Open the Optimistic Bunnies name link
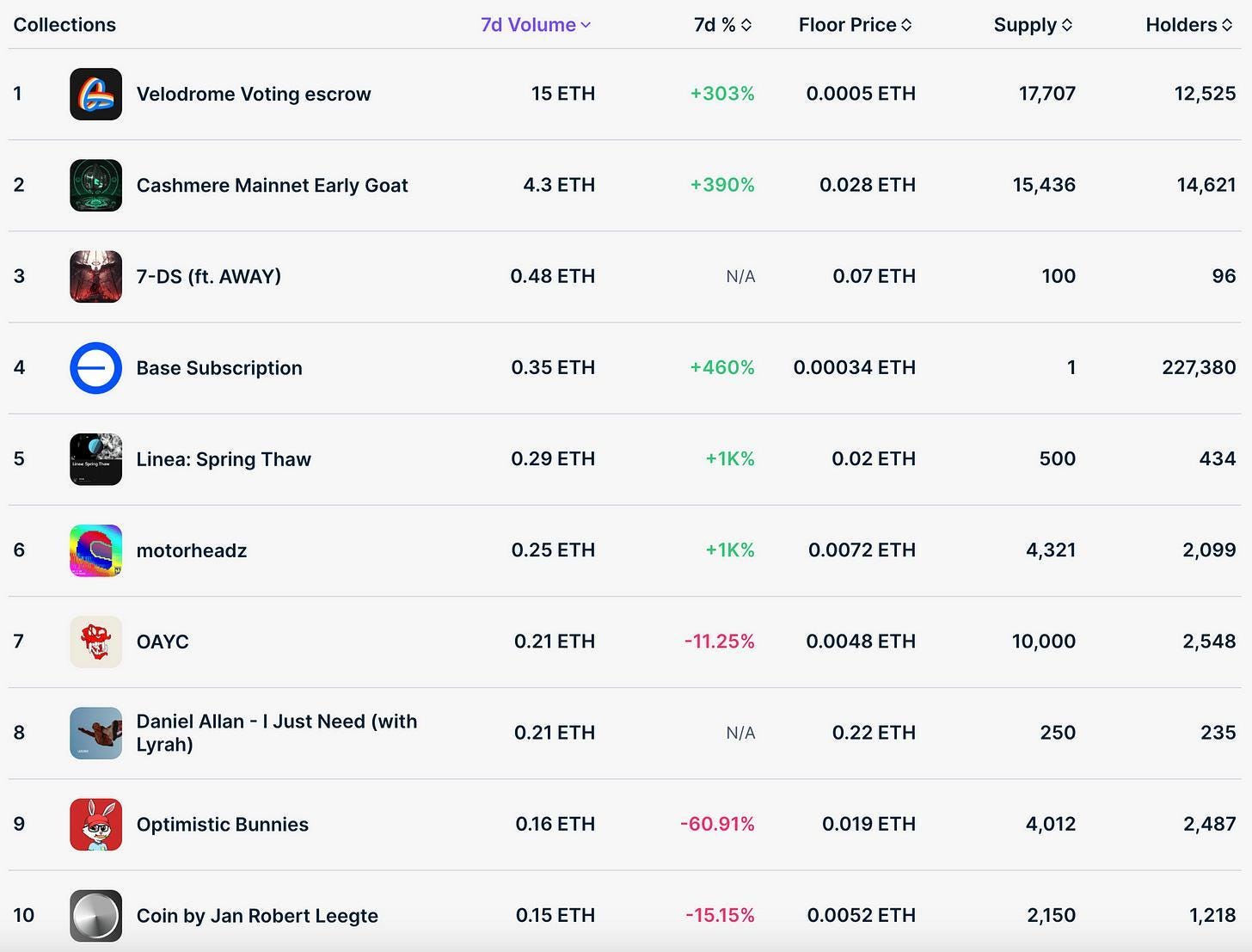Screen dimensions: 1252x952 (223, 824)
